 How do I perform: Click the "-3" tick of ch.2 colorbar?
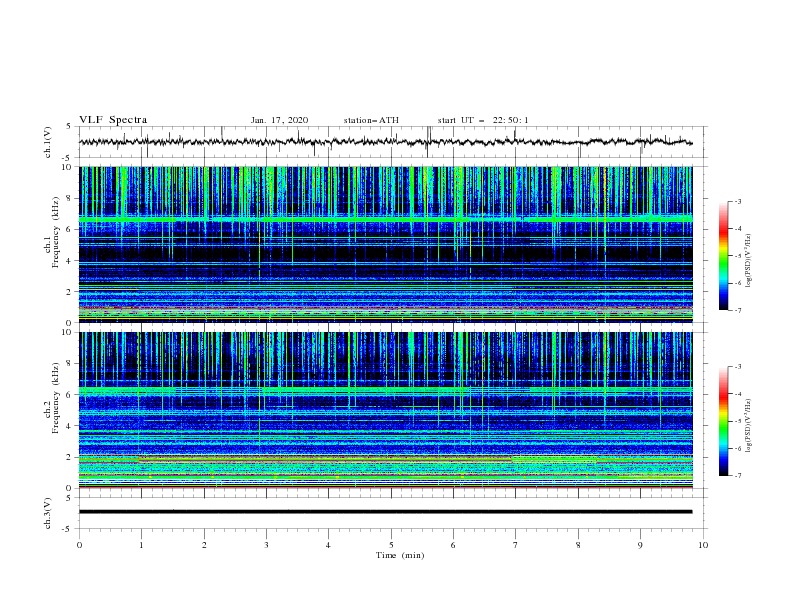(x=737, y=367)
